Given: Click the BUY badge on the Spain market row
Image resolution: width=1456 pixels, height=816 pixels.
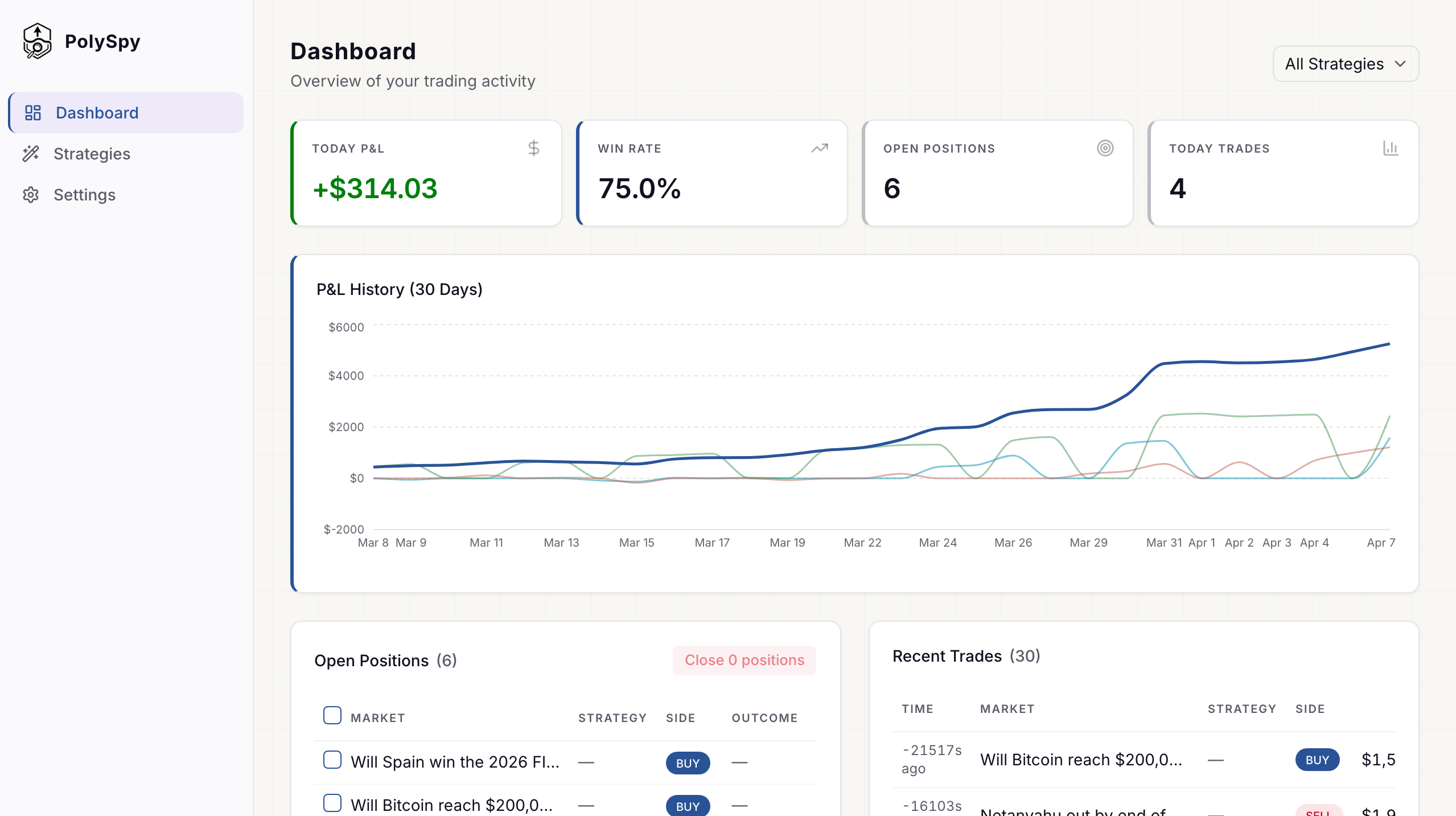Looking at the screenshot, I should pos(688,762).
